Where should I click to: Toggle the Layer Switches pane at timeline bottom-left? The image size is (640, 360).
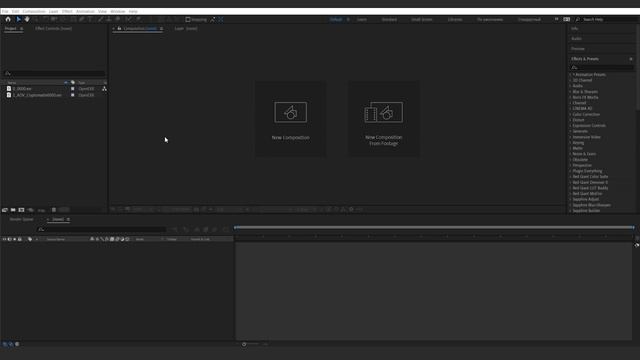click(x=5, y=344)
